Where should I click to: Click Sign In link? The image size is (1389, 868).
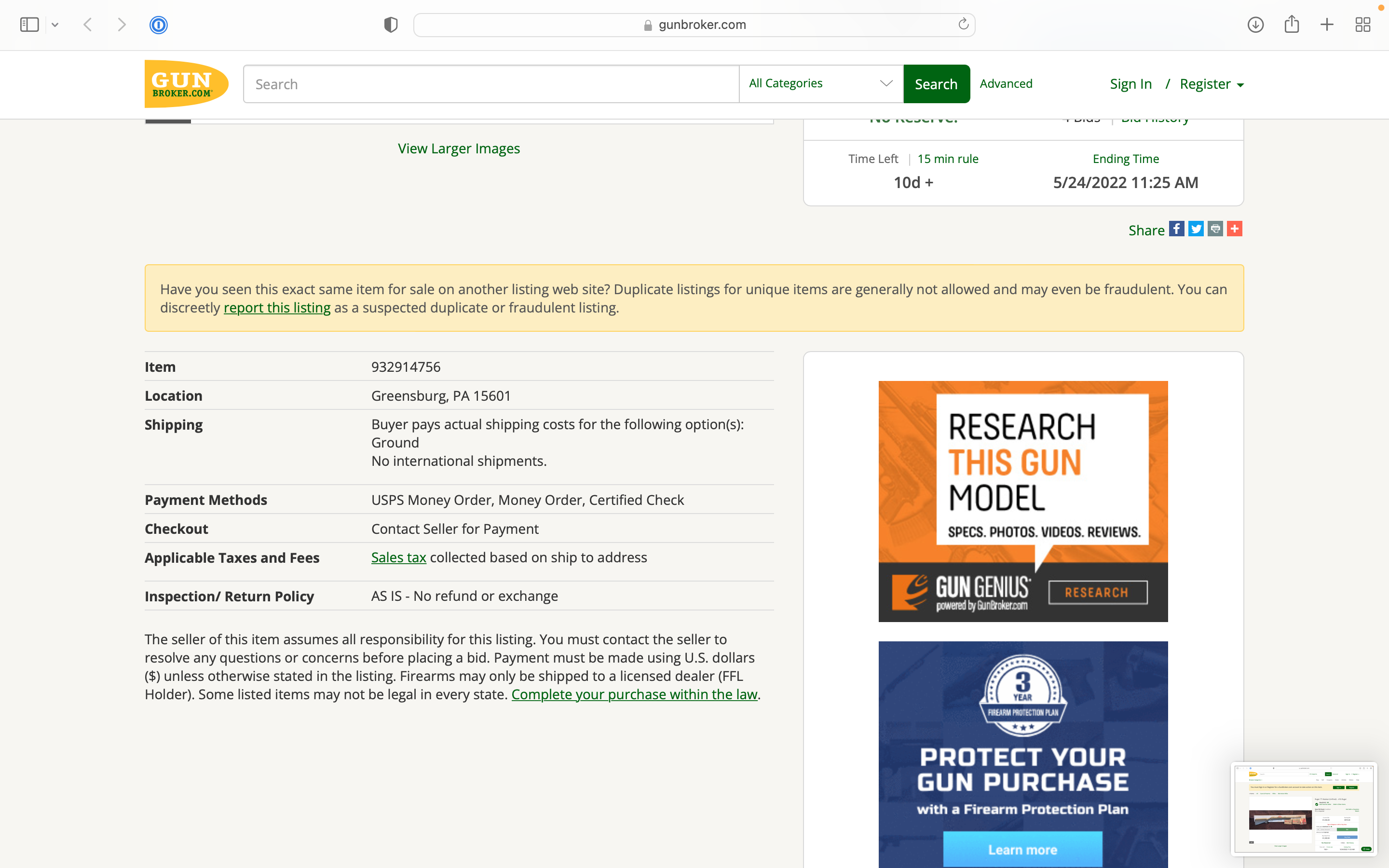pyautogui.click(x=1130, y=84)
